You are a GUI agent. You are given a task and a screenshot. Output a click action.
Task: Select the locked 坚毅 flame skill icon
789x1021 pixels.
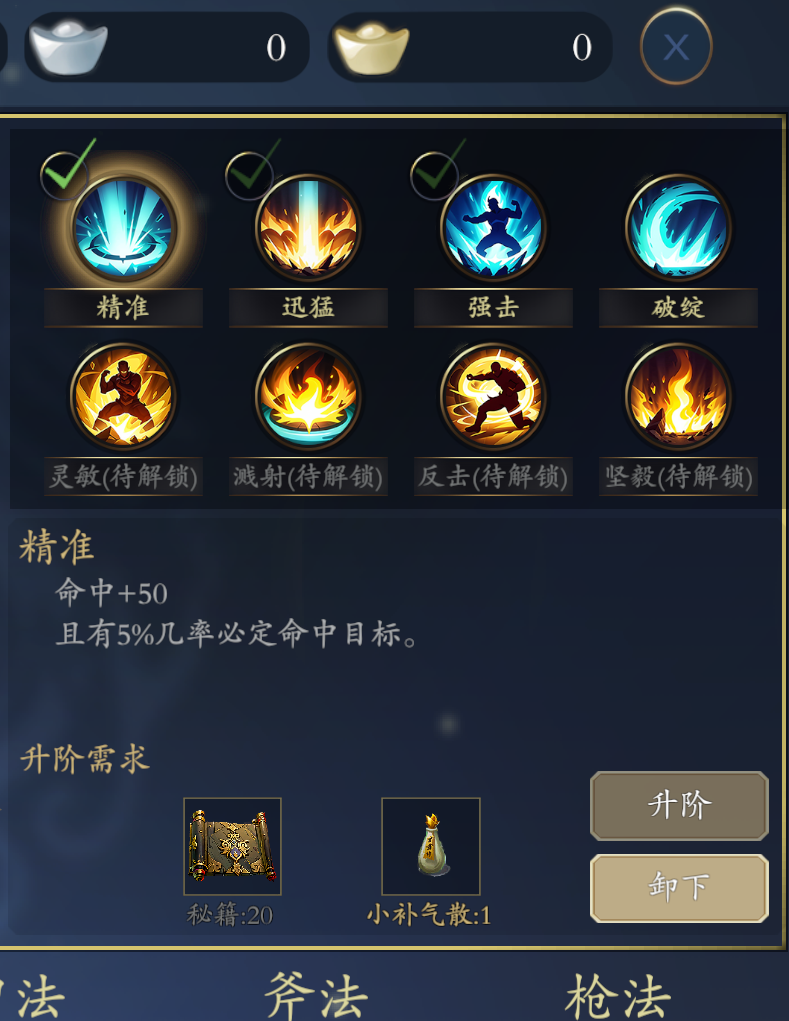click(678, 396)
